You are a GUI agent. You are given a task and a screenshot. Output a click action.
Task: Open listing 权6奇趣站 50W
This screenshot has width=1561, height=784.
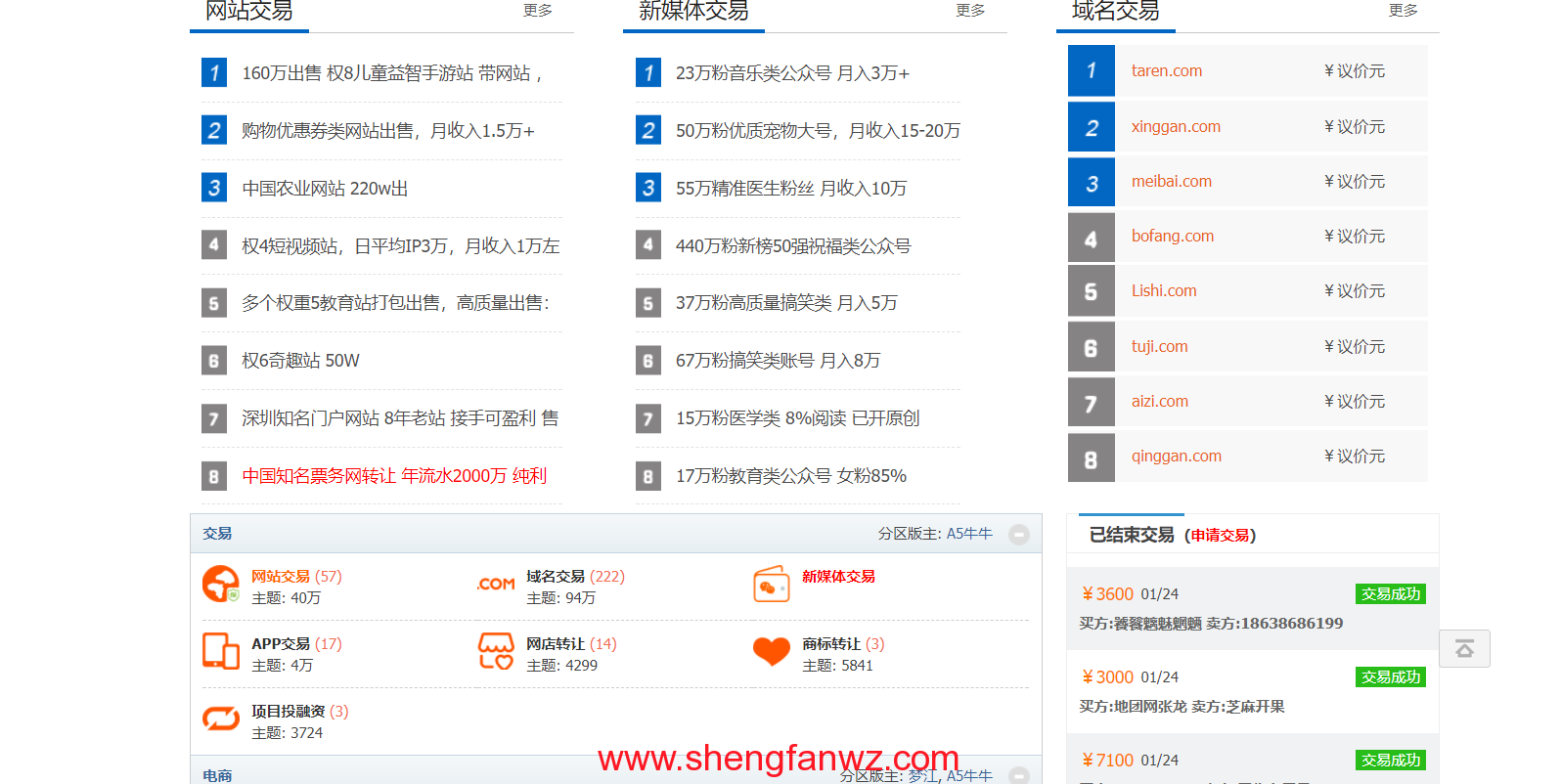point(300,361)
